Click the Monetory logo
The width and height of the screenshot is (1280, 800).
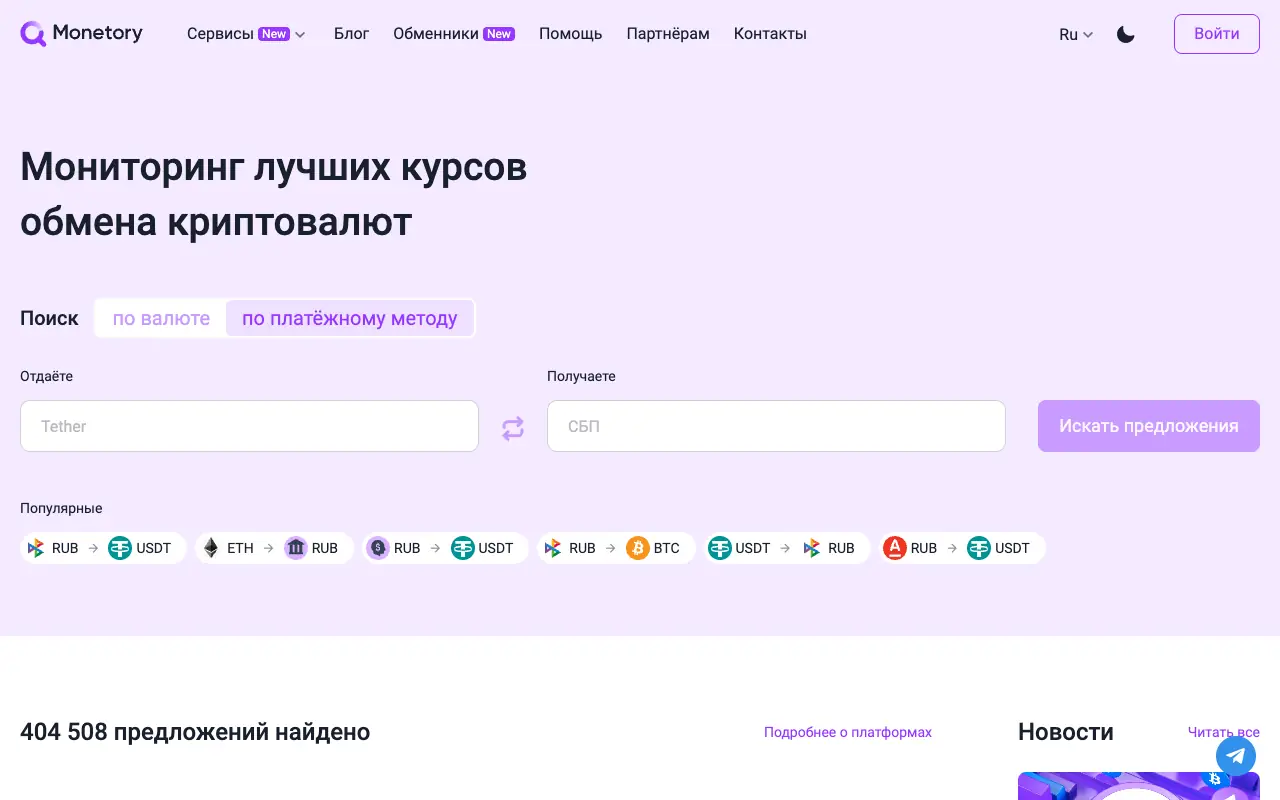coord(82,34)
